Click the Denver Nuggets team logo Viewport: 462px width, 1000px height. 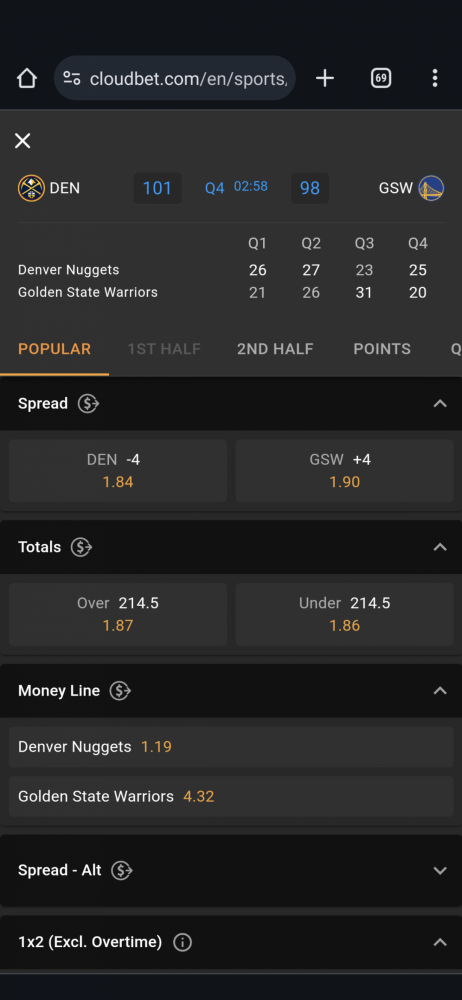31,188
